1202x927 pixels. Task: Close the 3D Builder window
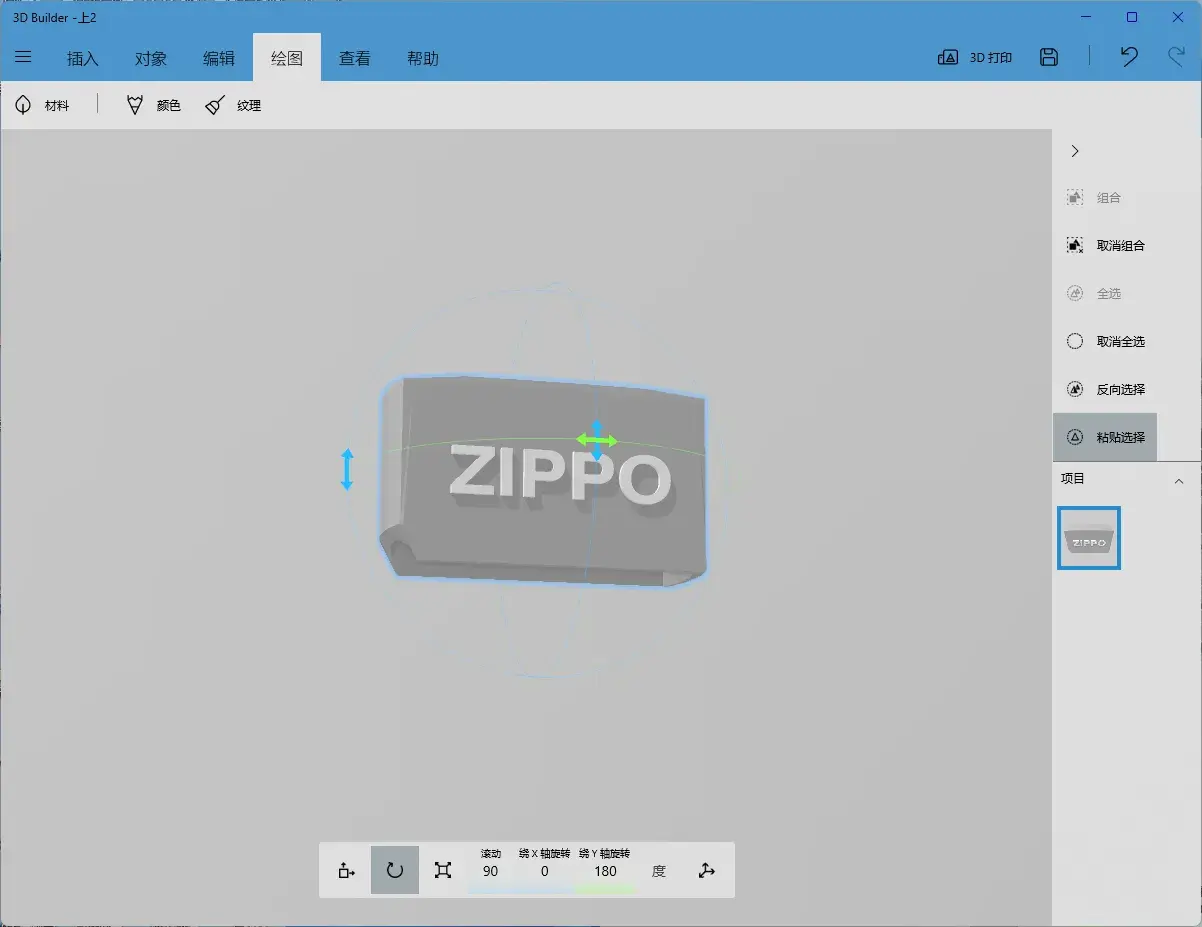(x=1178, y=17)
